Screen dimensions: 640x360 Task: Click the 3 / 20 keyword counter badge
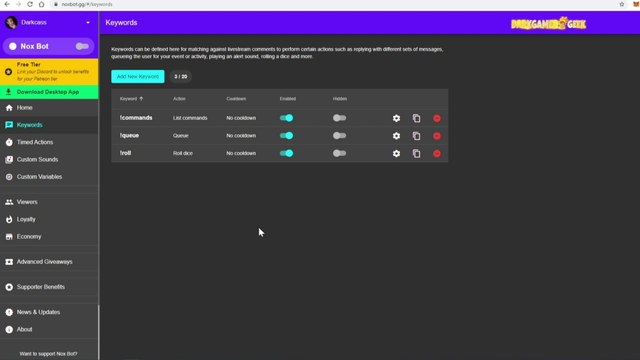point(181,76)
